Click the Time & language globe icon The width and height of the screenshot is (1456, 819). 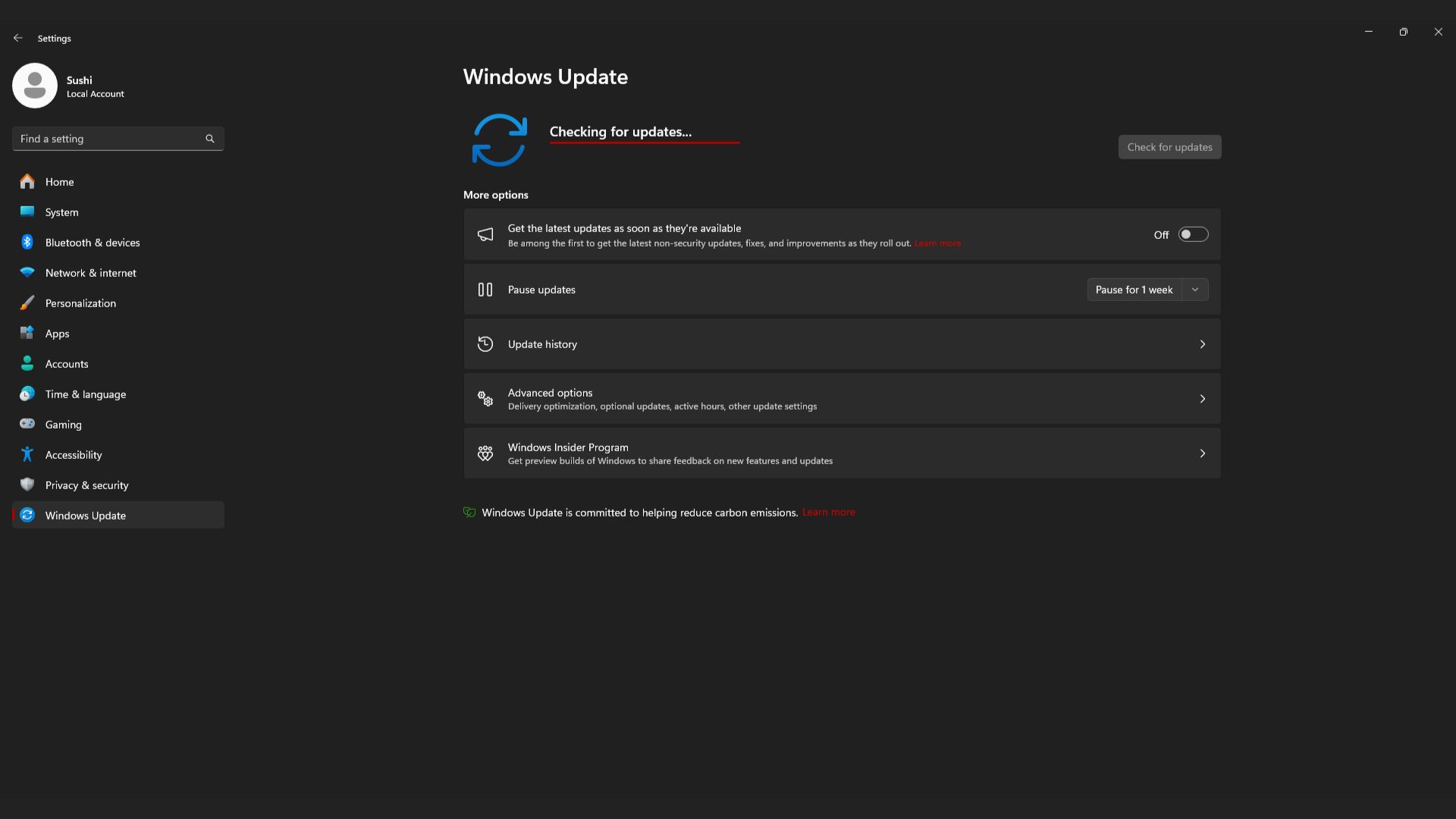pos(27,394)
